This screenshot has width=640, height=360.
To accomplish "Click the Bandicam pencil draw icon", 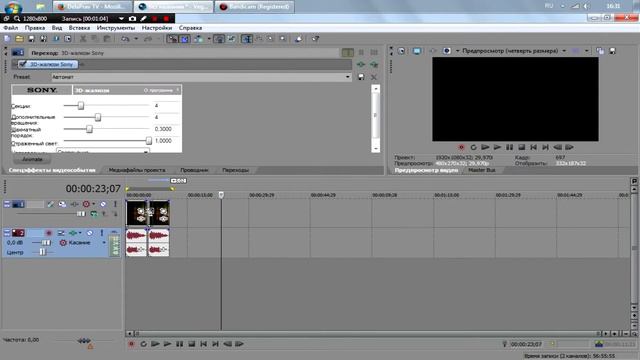I will point(144,18).
